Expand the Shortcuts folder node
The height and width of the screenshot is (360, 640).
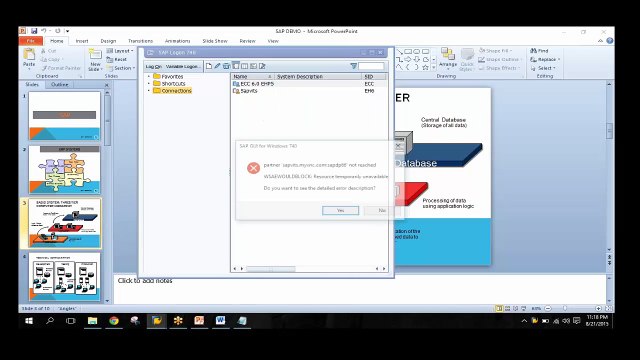pyautogui.click(x=149, y=83)
